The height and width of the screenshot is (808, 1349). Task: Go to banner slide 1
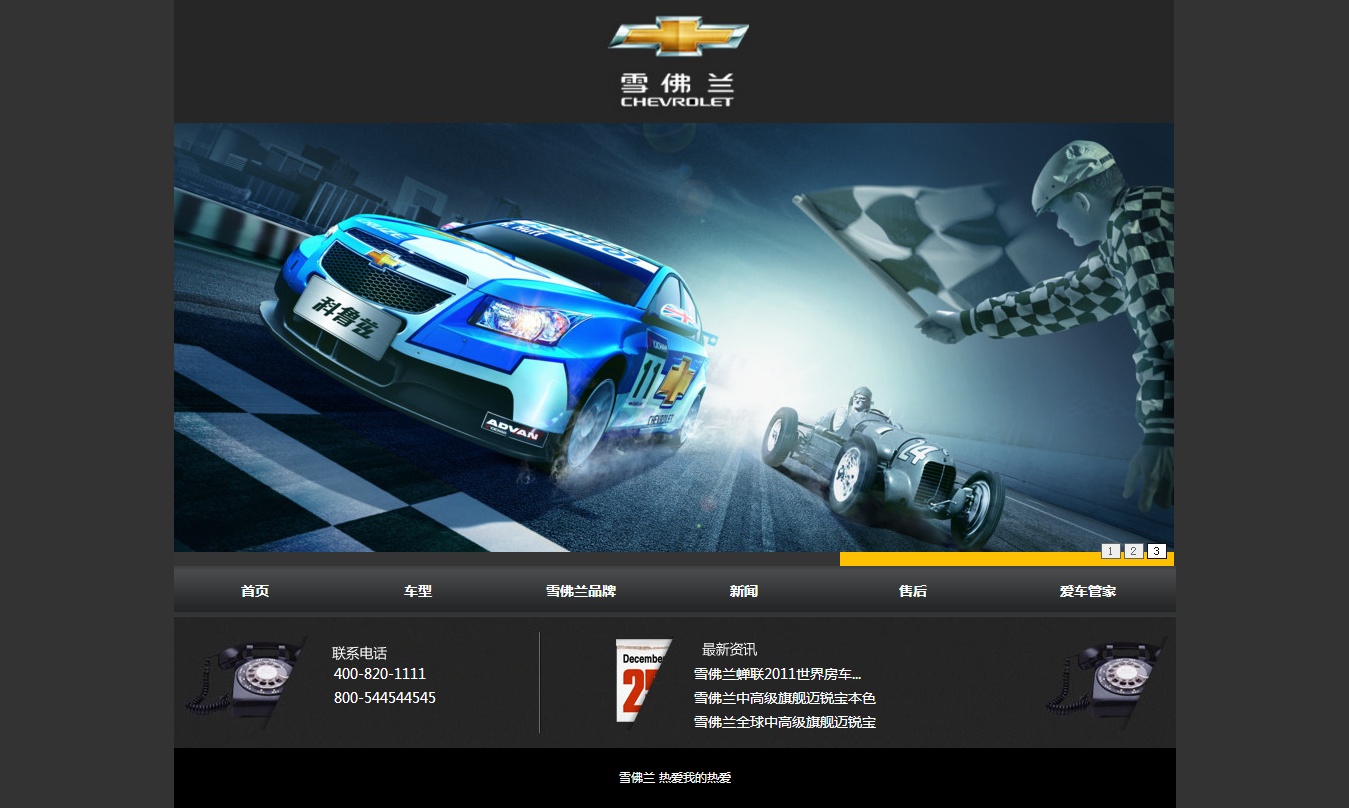point(1111,551)
